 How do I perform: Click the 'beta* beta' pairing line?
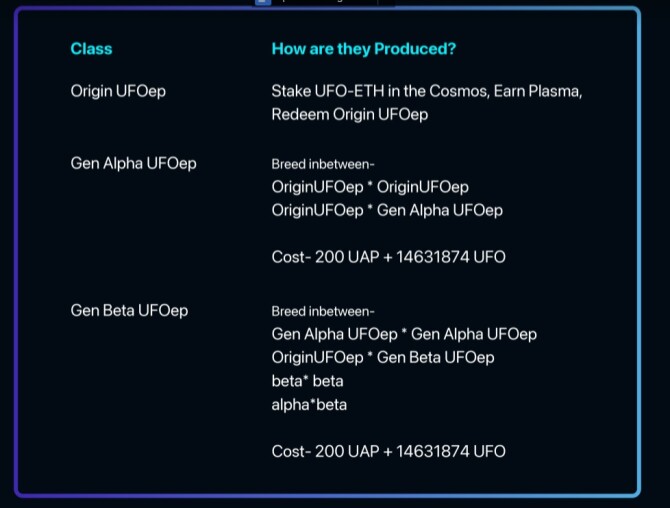coord(308,381)
